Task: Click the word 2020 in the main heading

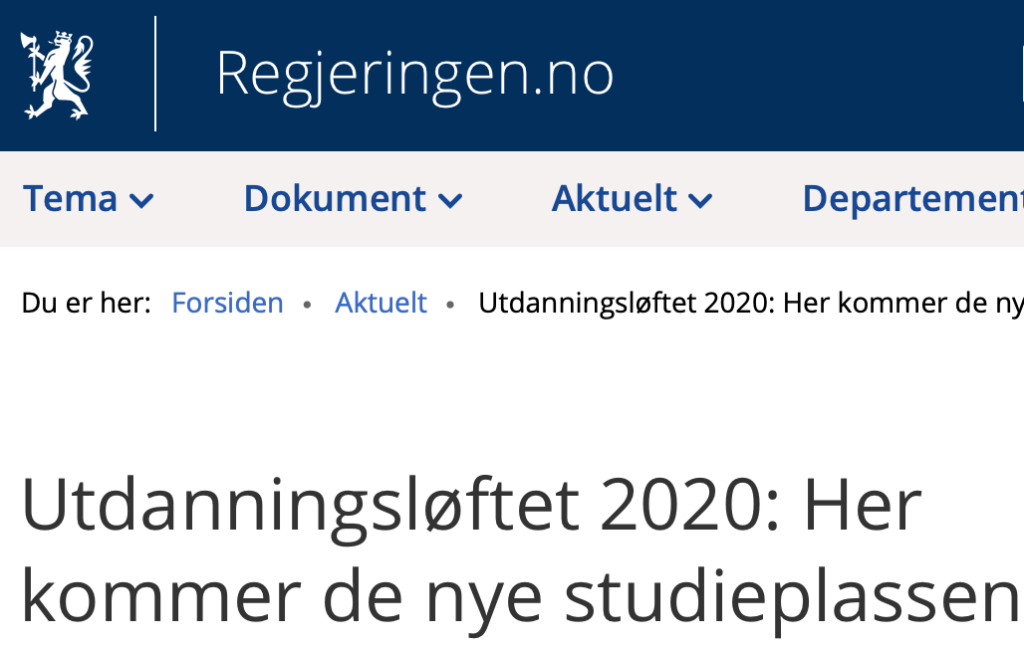Action: coord(679,506)
